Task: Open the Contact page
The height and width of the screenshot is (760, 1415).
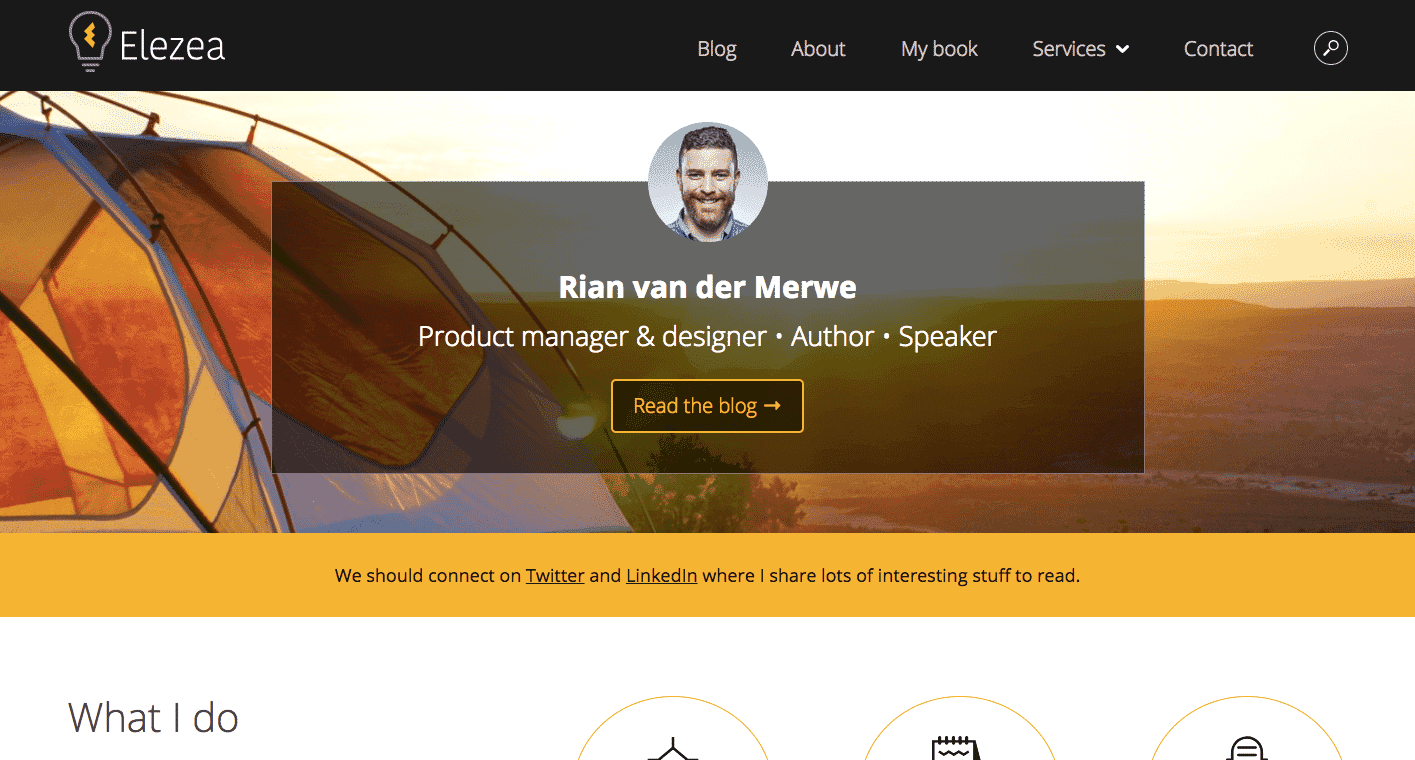Action: (x=1218, y=49)
